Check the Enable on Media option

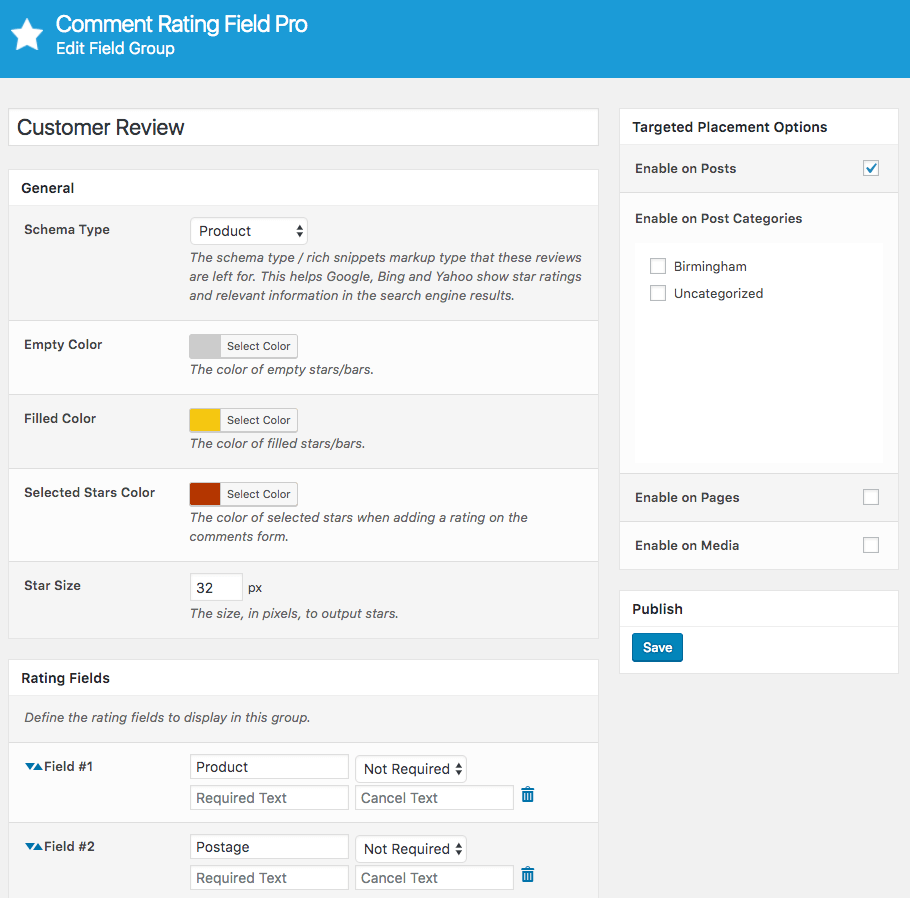click(x=870, y=545)
